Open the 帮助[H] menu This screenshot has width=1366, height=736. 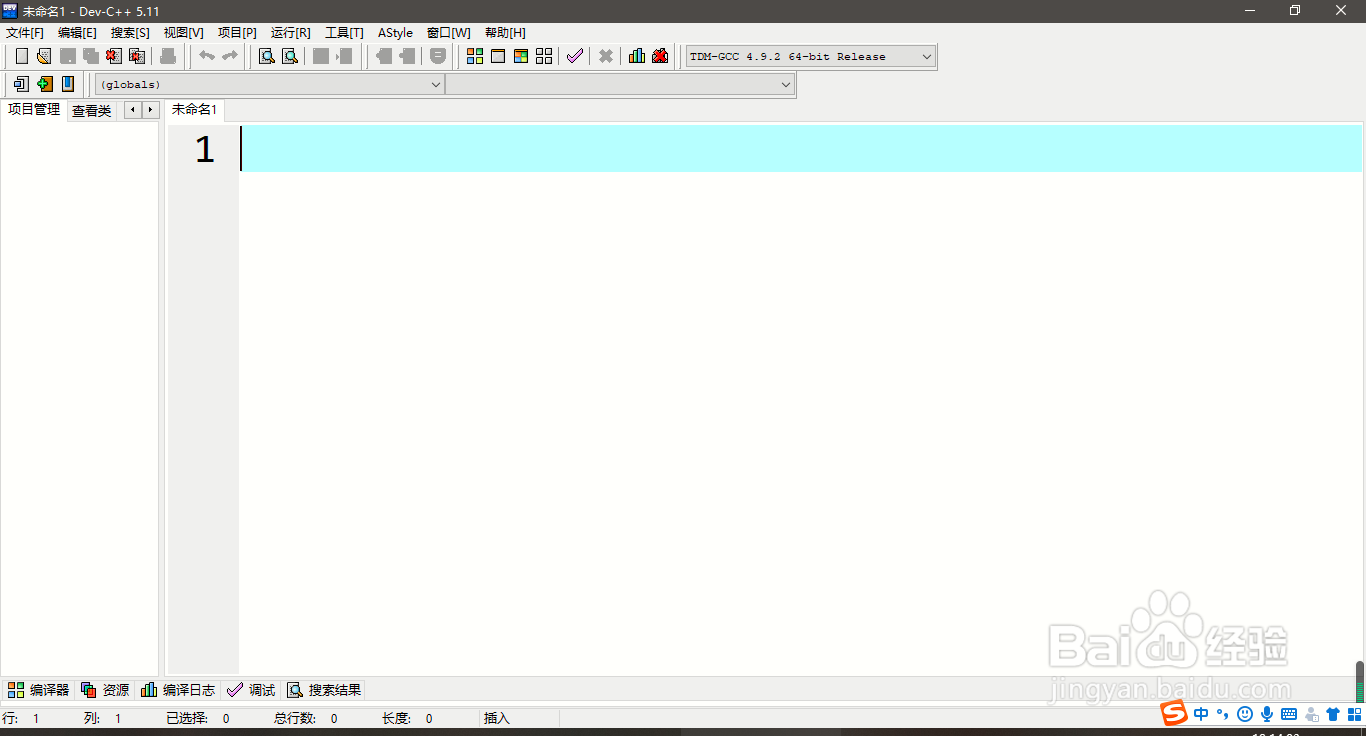point(505,33)
